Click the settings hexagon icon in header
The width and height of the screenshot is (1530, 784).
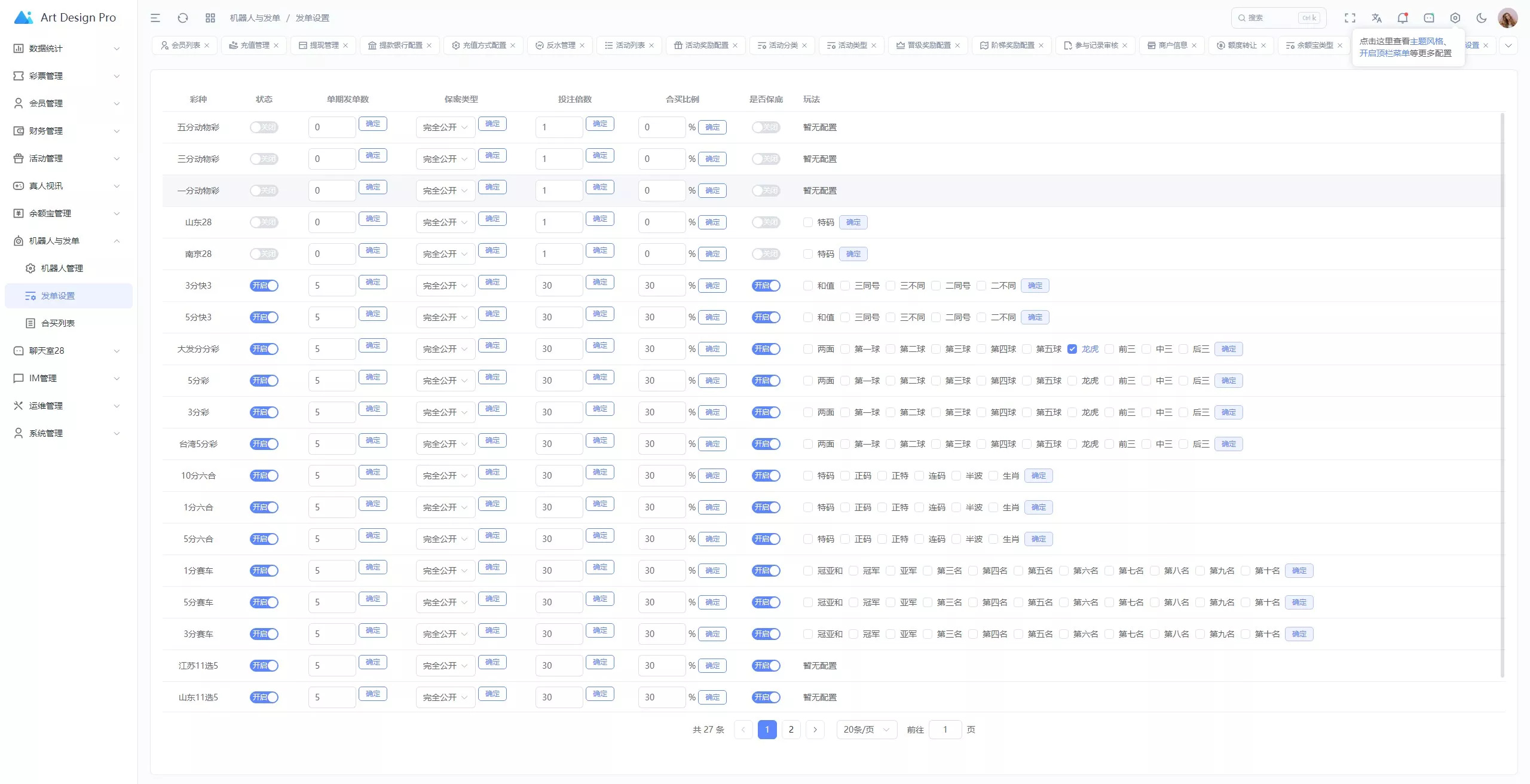coord(1455,18)
